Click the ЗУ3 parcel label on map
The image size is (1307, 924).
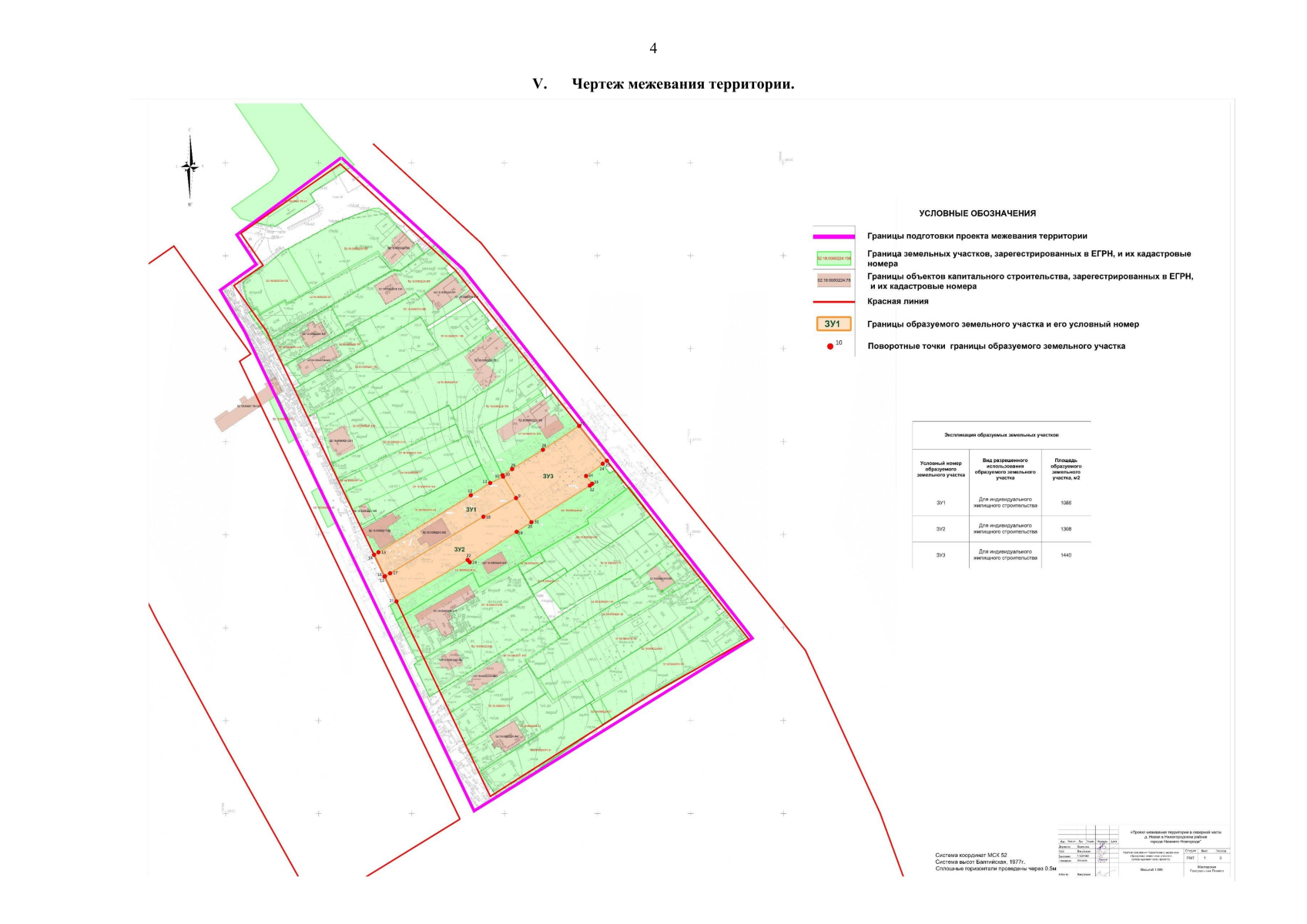548,477
